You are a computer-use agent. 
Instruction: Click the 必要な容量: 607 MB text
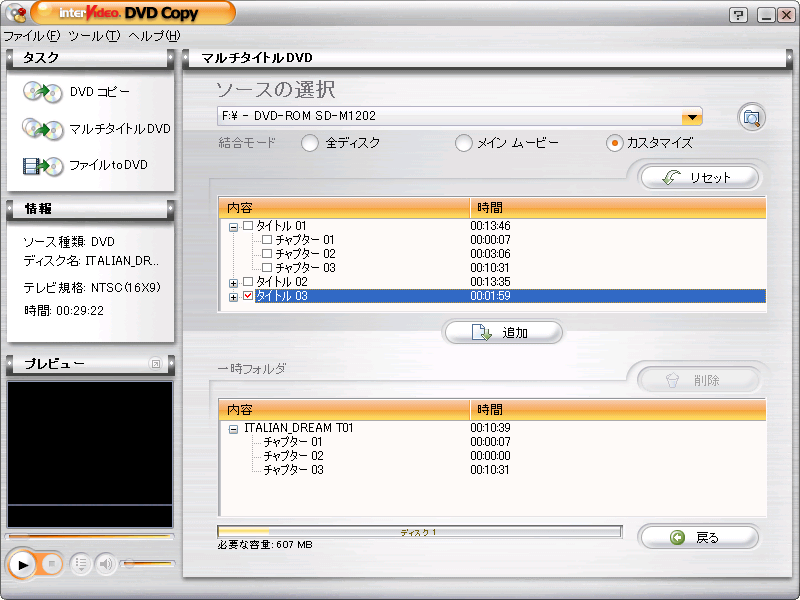[x=265, y=545]
